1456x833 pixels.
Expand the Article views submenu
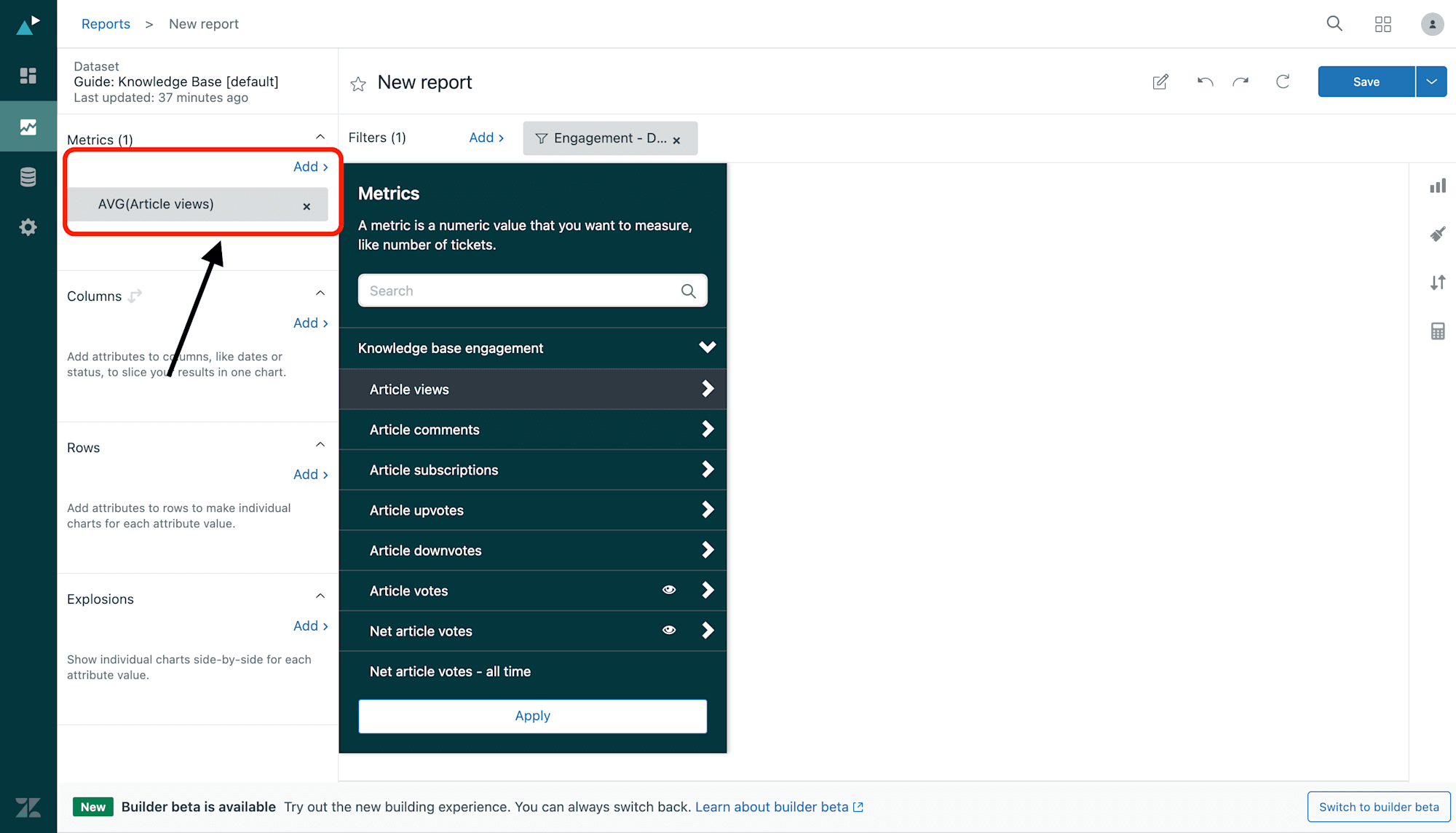tap(707, 389)
